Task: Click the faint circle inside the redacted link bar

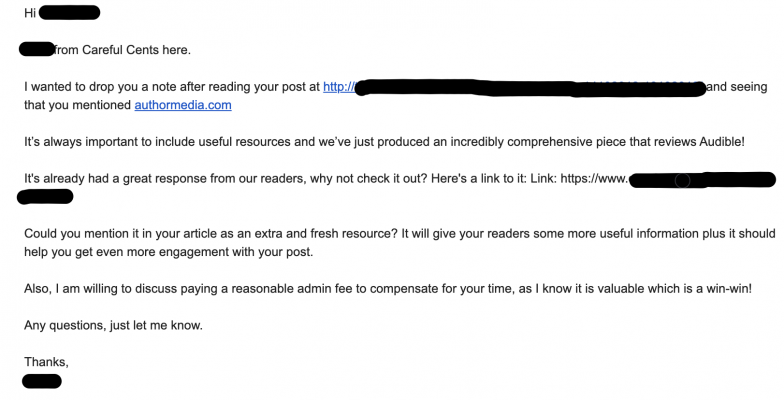Action: 682,180
